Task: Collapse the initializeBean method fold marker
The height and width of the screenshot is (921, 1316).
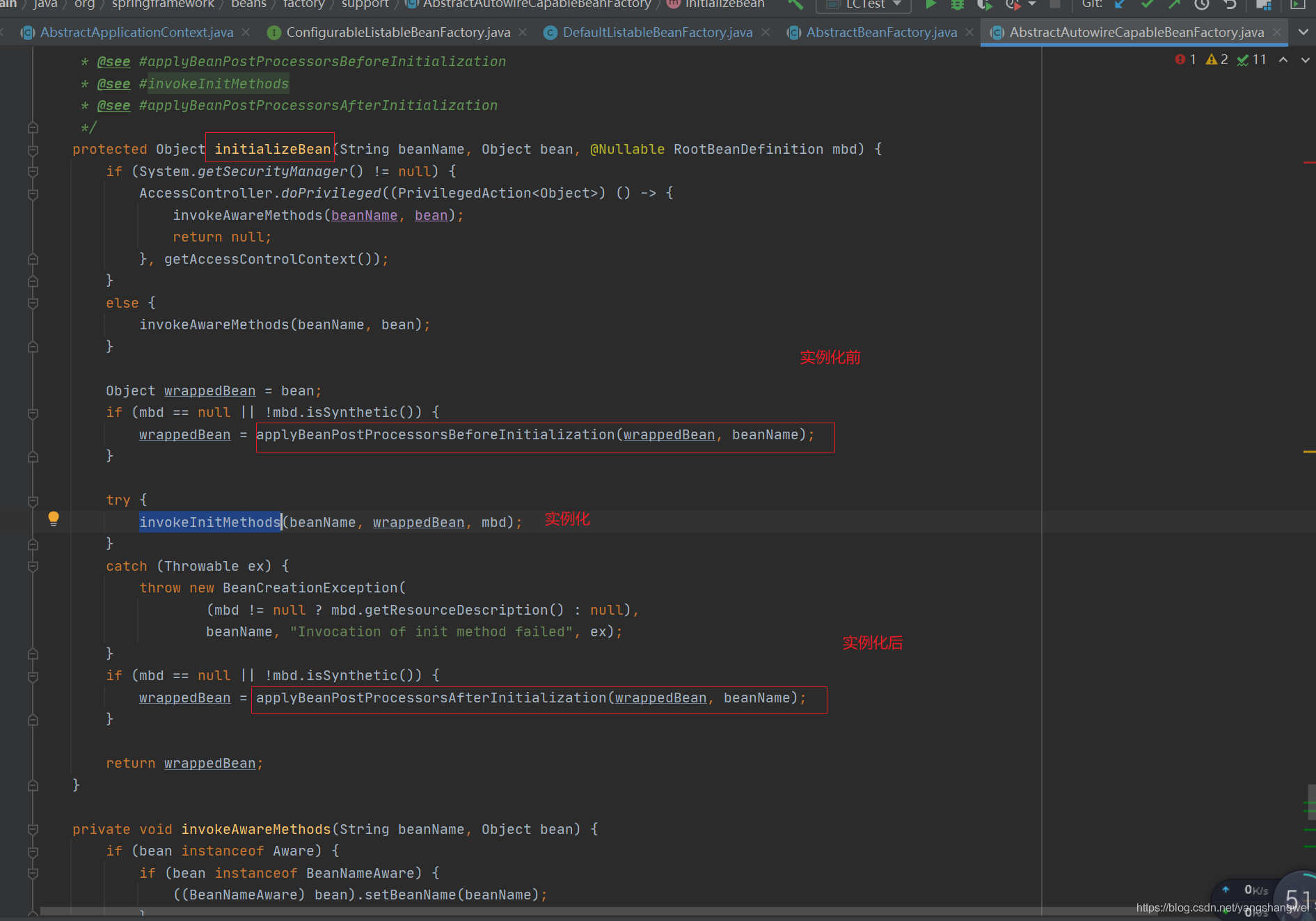Action: [x=33, y=150]
